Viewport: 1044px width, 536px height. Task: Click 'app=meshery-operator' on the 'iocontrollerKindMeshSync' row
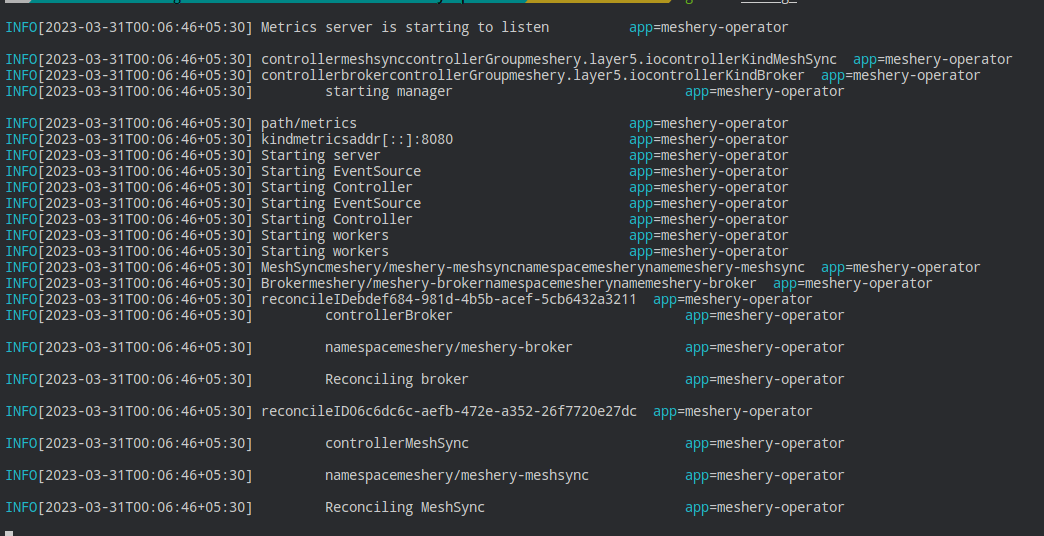point(932,59)
